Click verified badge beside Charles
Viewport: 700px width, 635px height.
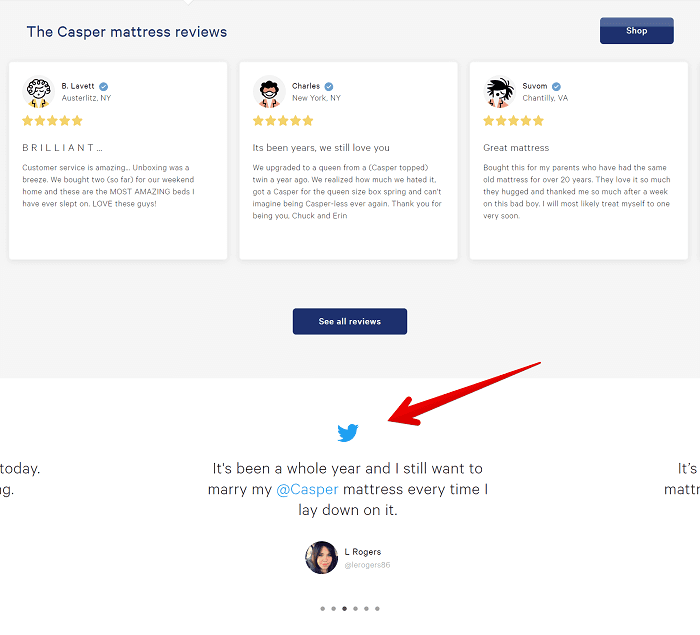pos(329,87)
